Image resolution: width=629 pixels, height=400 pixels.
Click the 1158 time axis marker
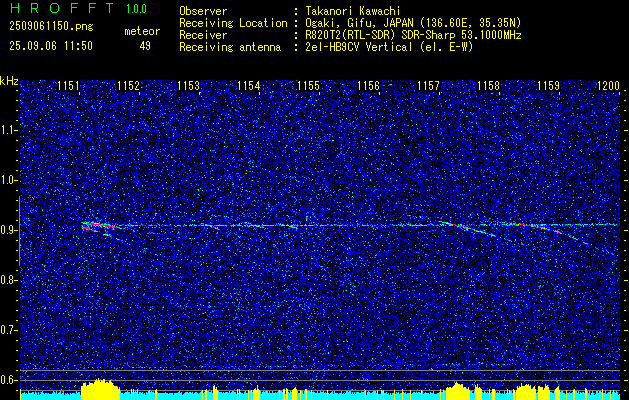[x=489, y=86]
